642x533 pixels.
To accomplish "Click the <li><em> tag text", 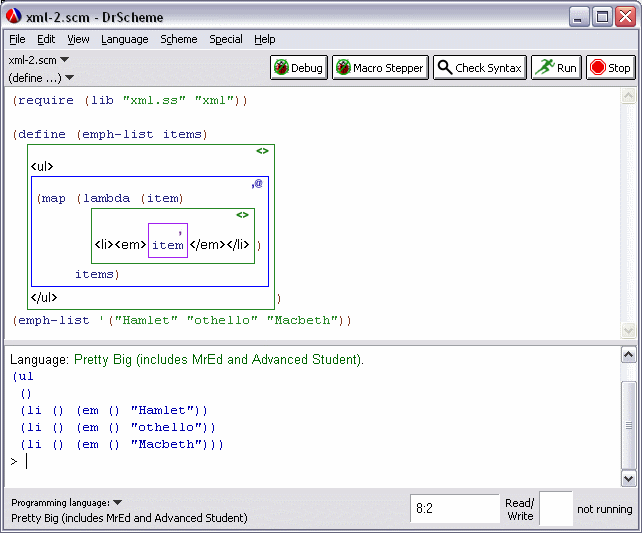I will pyautogui.click(x=120, y=245).
